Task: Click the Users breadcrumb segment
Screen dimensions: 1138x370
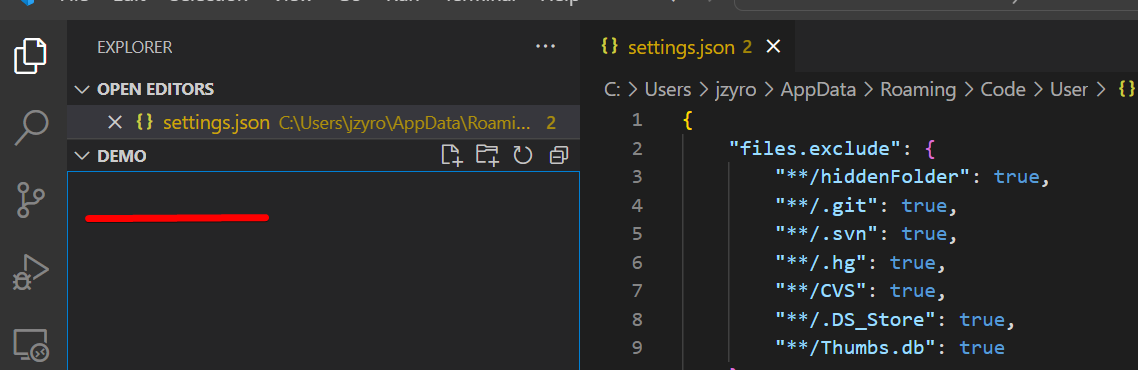Action: (668, 89)
